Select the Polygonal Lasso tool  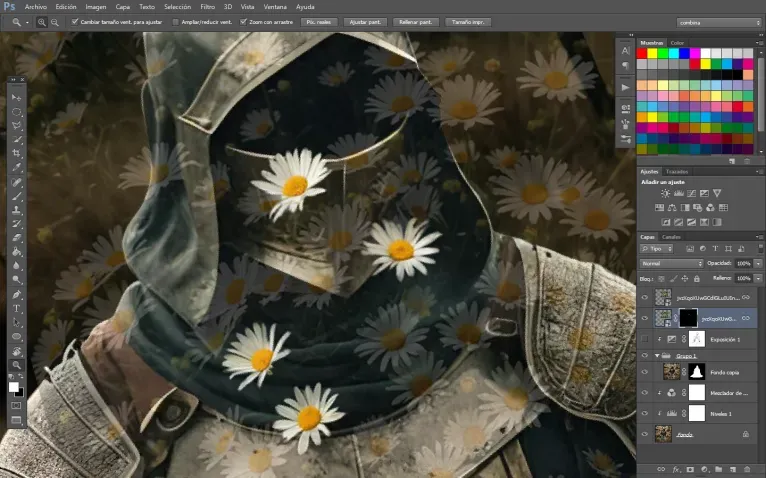click(x=16, y=126)
